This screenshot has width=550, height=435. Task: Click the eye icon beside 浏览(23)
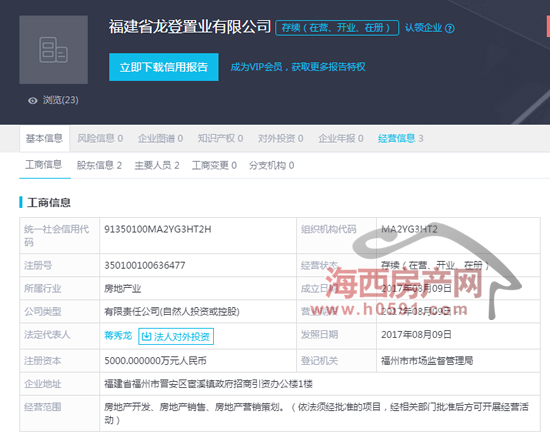[x=33, y=101]
